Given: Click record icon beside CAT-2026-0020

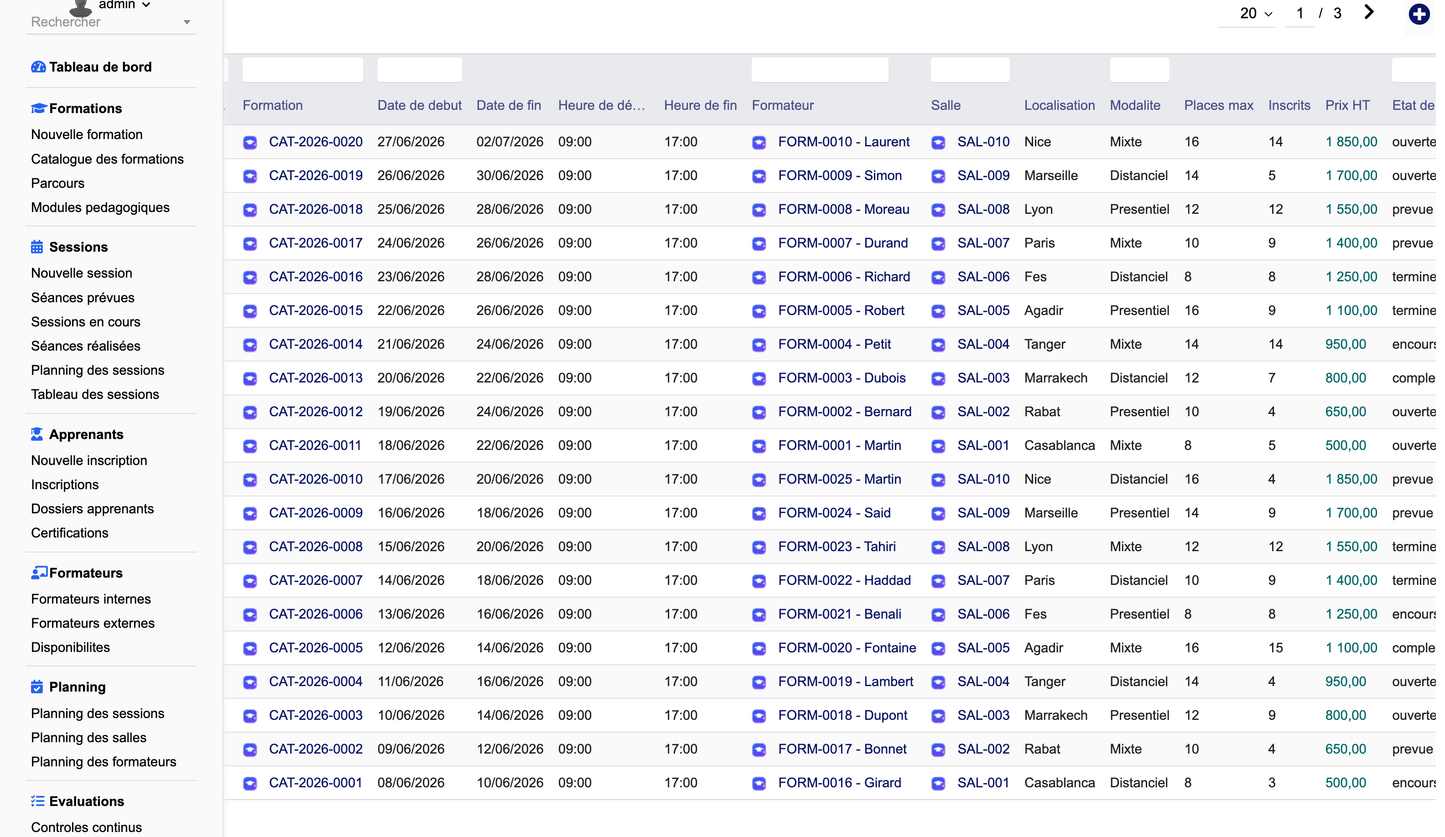Looking at the screenshot, I should tap(250, 143).
